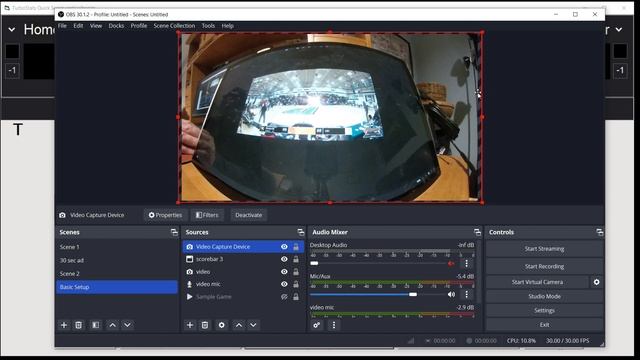Add a new source with plus icon
Viewport: 640px width, 360px height.
pyautogui.click(x=190, y=325)
